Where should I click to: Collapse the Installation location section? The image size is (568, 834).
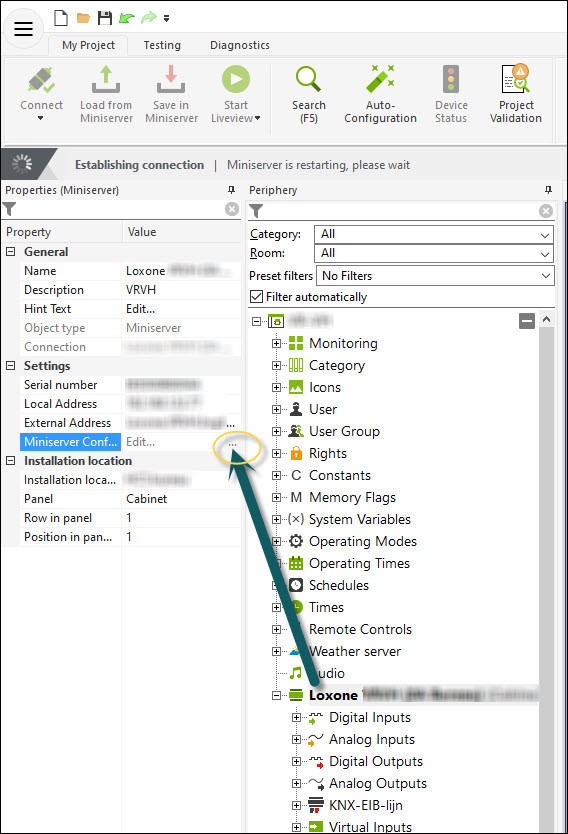click(11, 461)
